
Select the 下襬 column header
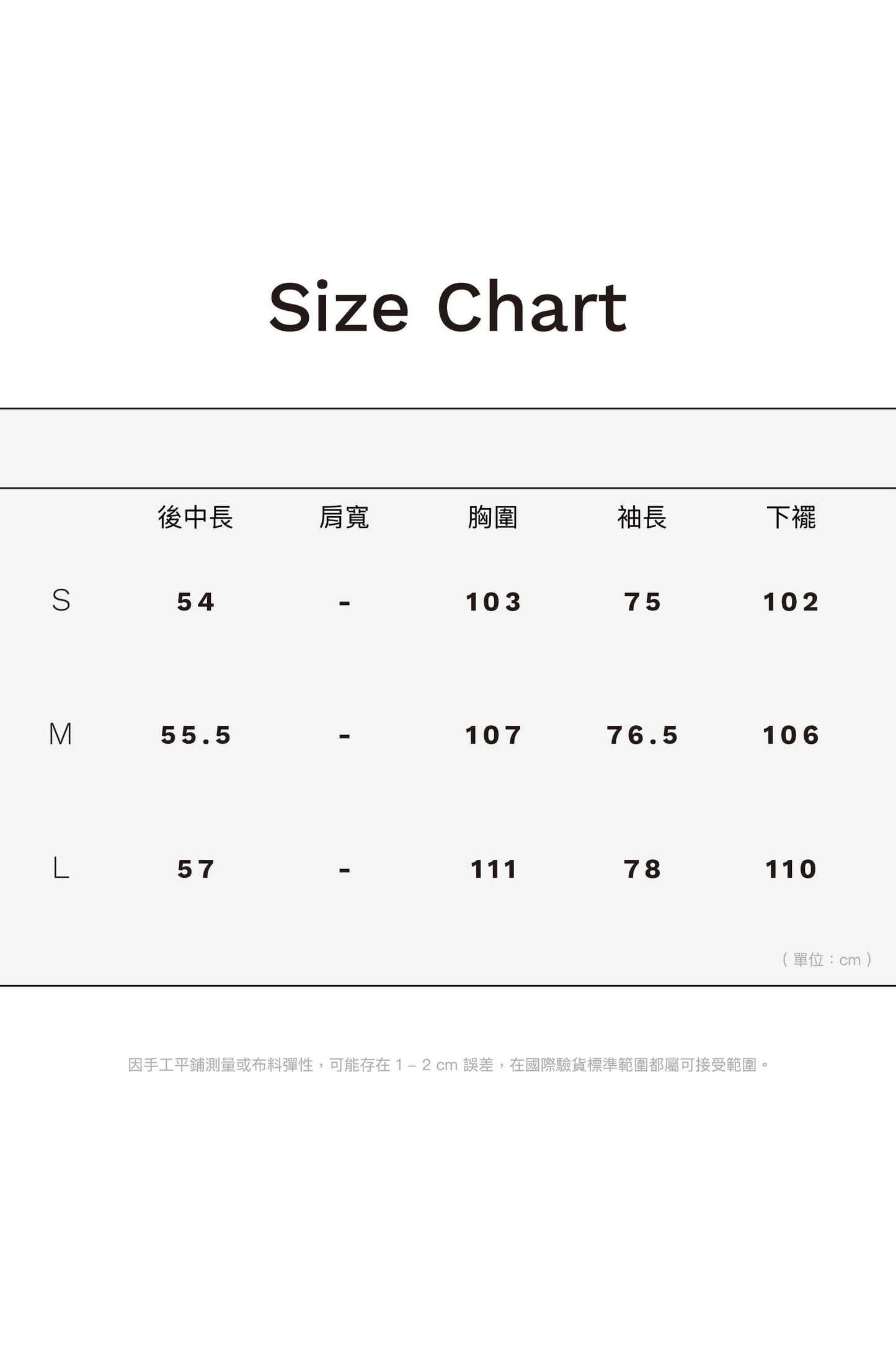791,517
